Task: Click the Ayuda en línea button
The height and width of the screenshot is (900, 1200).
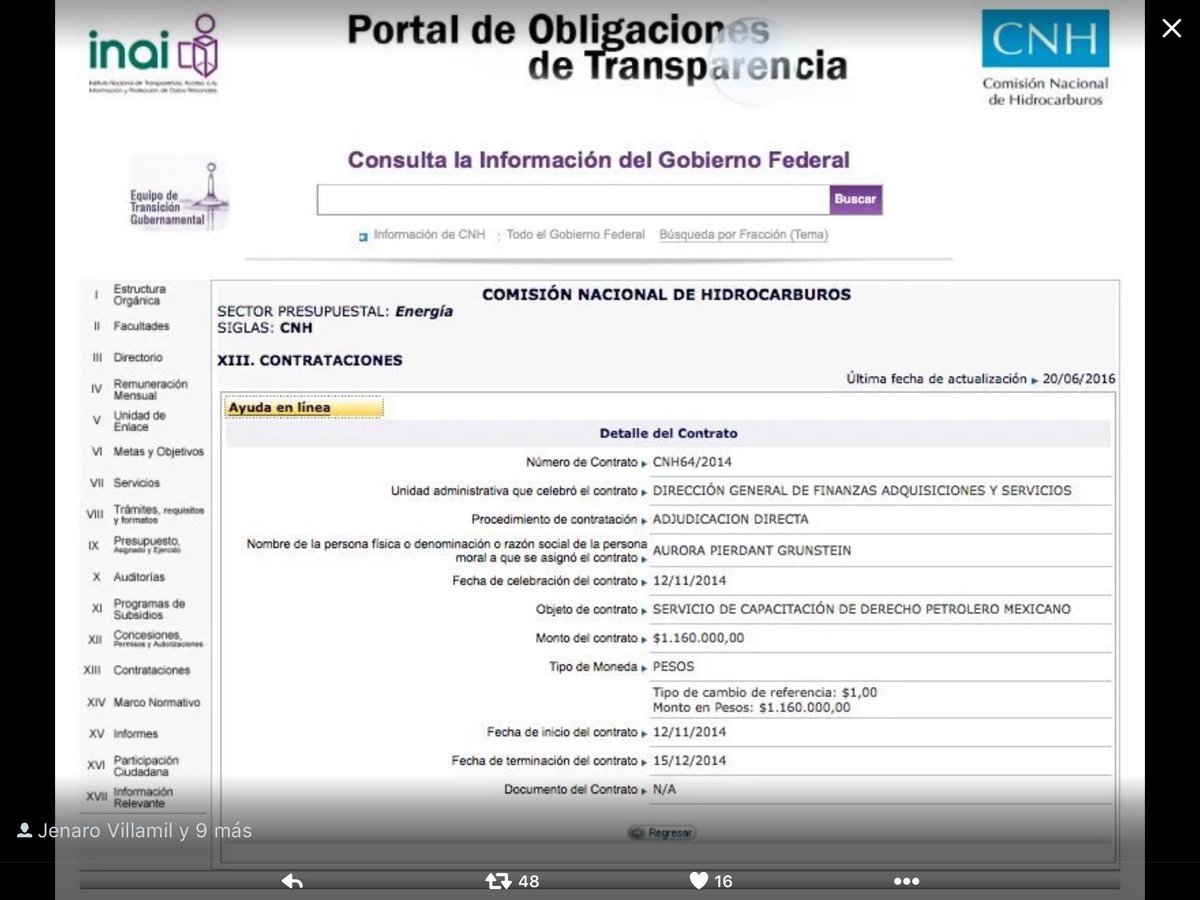Action: [303, 408]
